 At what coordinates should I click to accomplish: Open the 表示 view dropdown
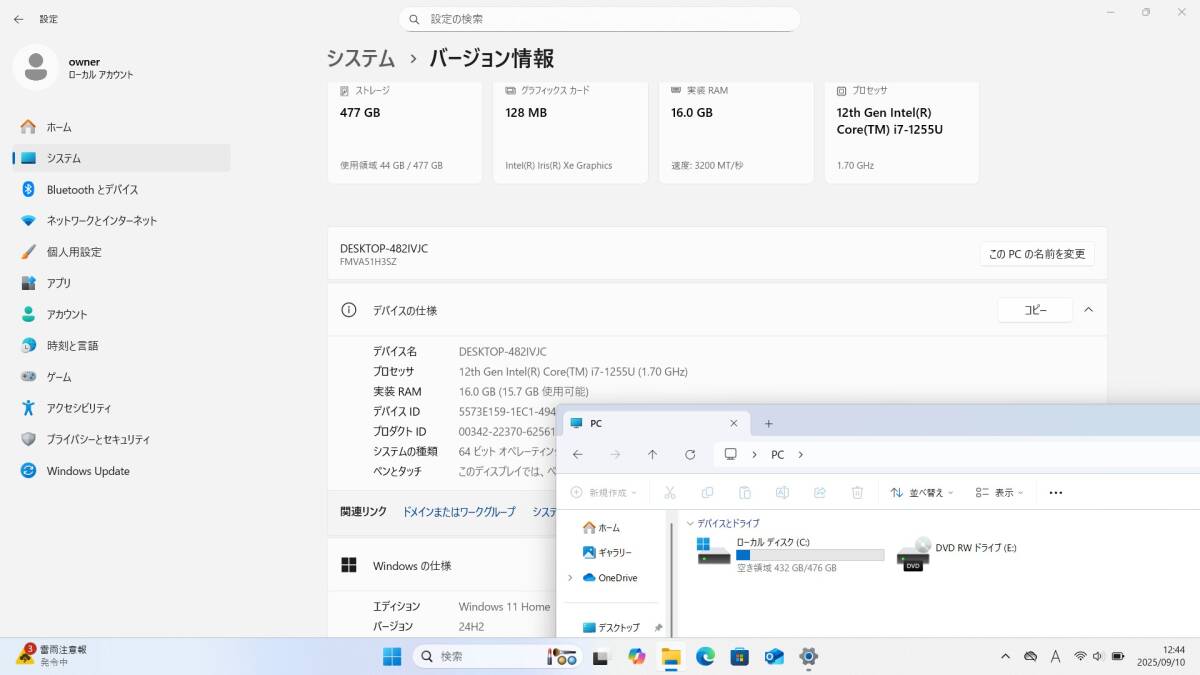pos(1000,493)
